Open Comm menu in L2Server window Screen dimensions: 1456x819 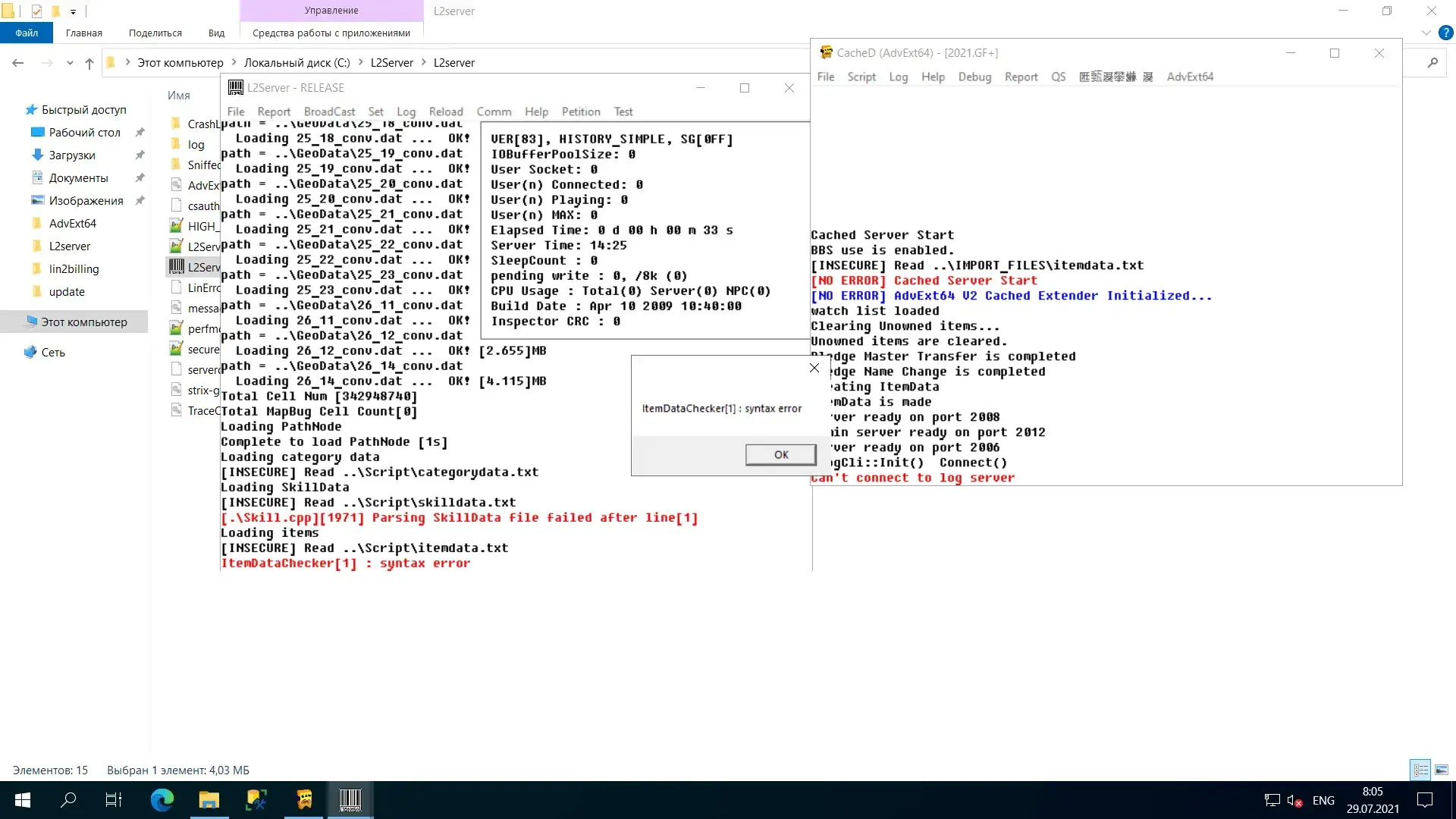tap(494, 111)
